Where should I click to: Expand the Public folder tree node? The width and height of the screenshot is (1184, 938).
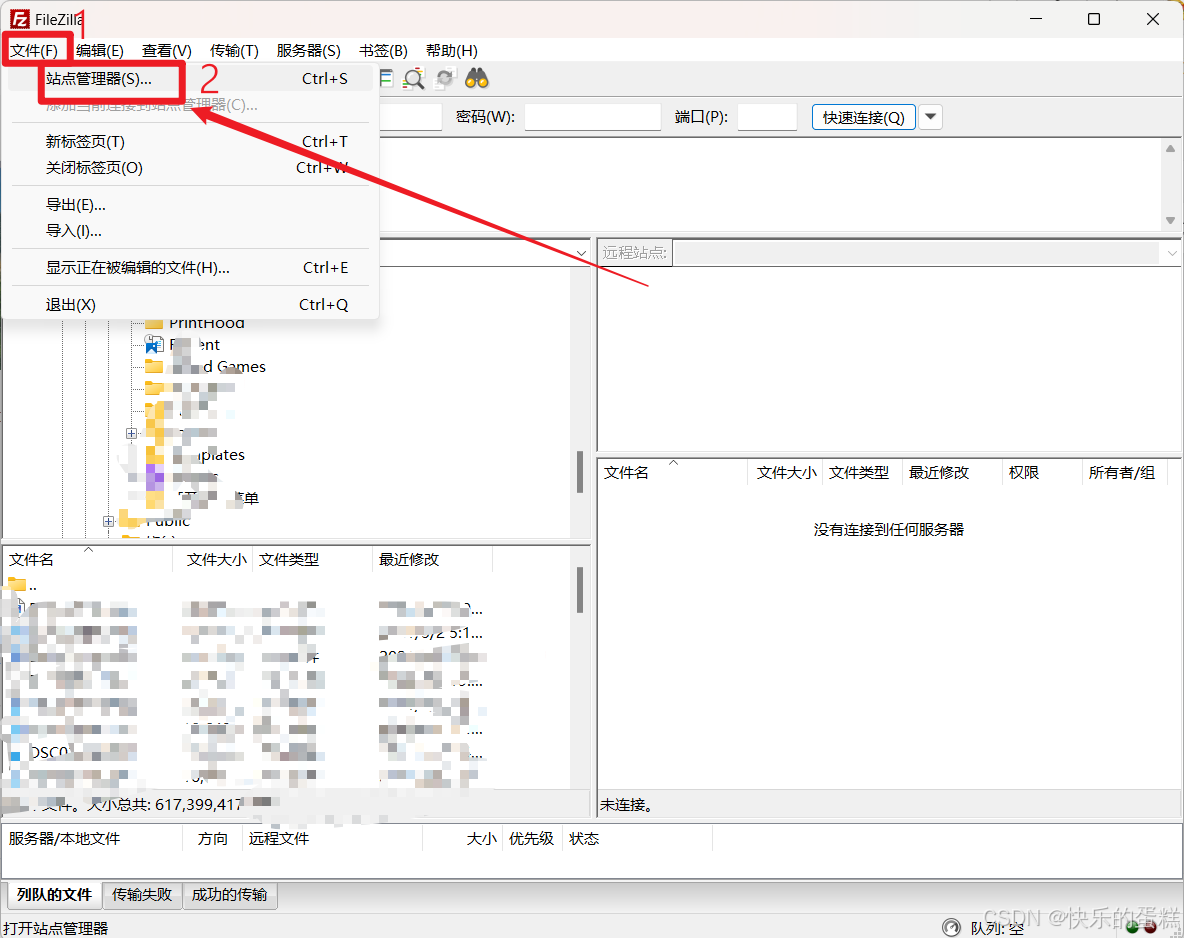[109, 521]
